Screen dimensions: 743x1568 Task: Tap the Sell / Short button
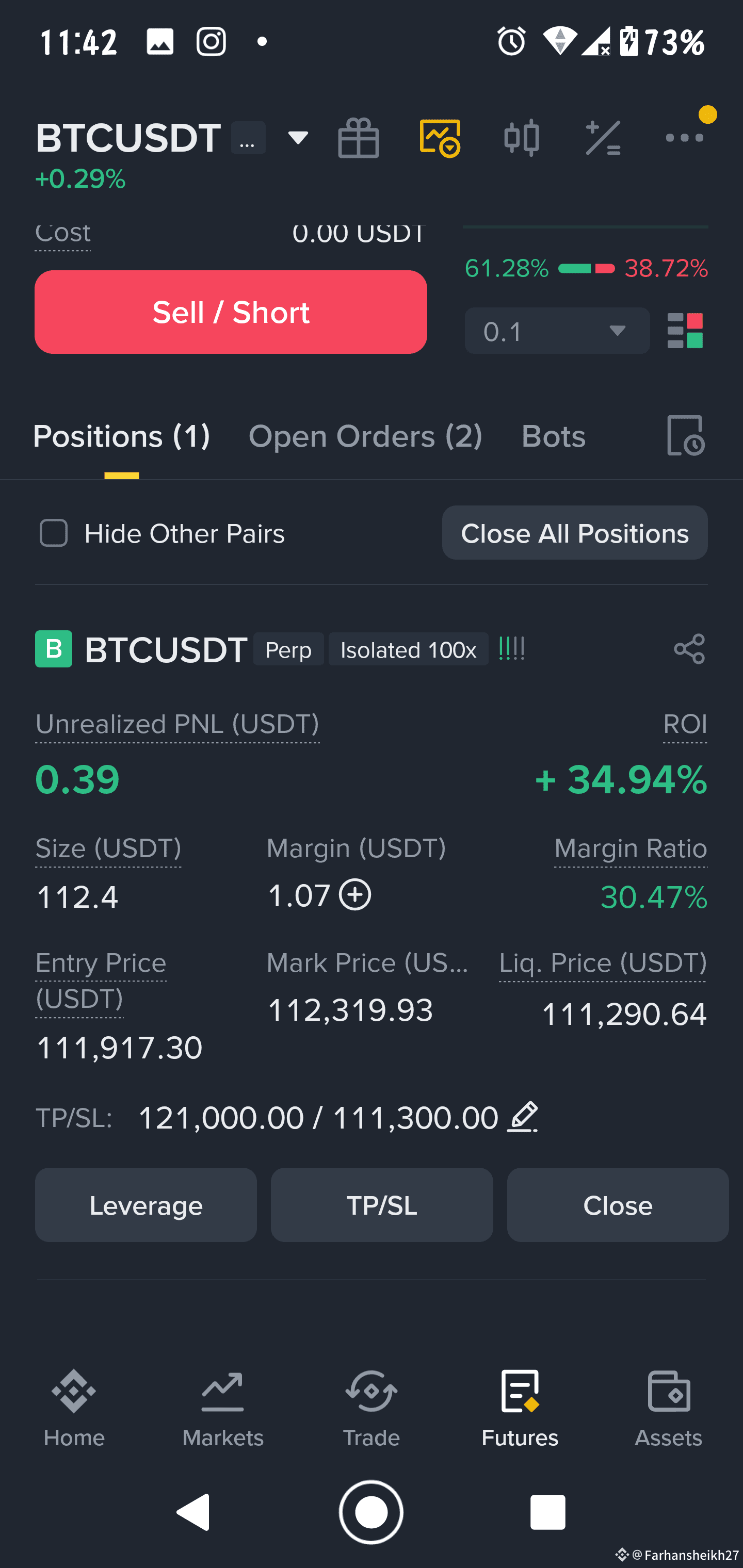point(231,312)
